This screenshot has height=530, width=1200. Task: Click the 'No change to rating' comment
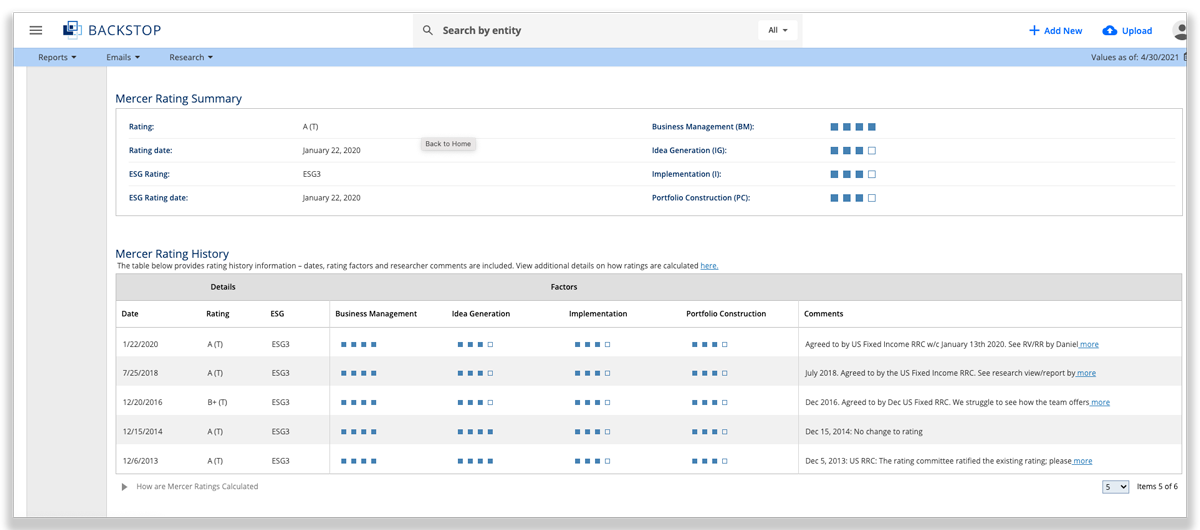[864, 432]
